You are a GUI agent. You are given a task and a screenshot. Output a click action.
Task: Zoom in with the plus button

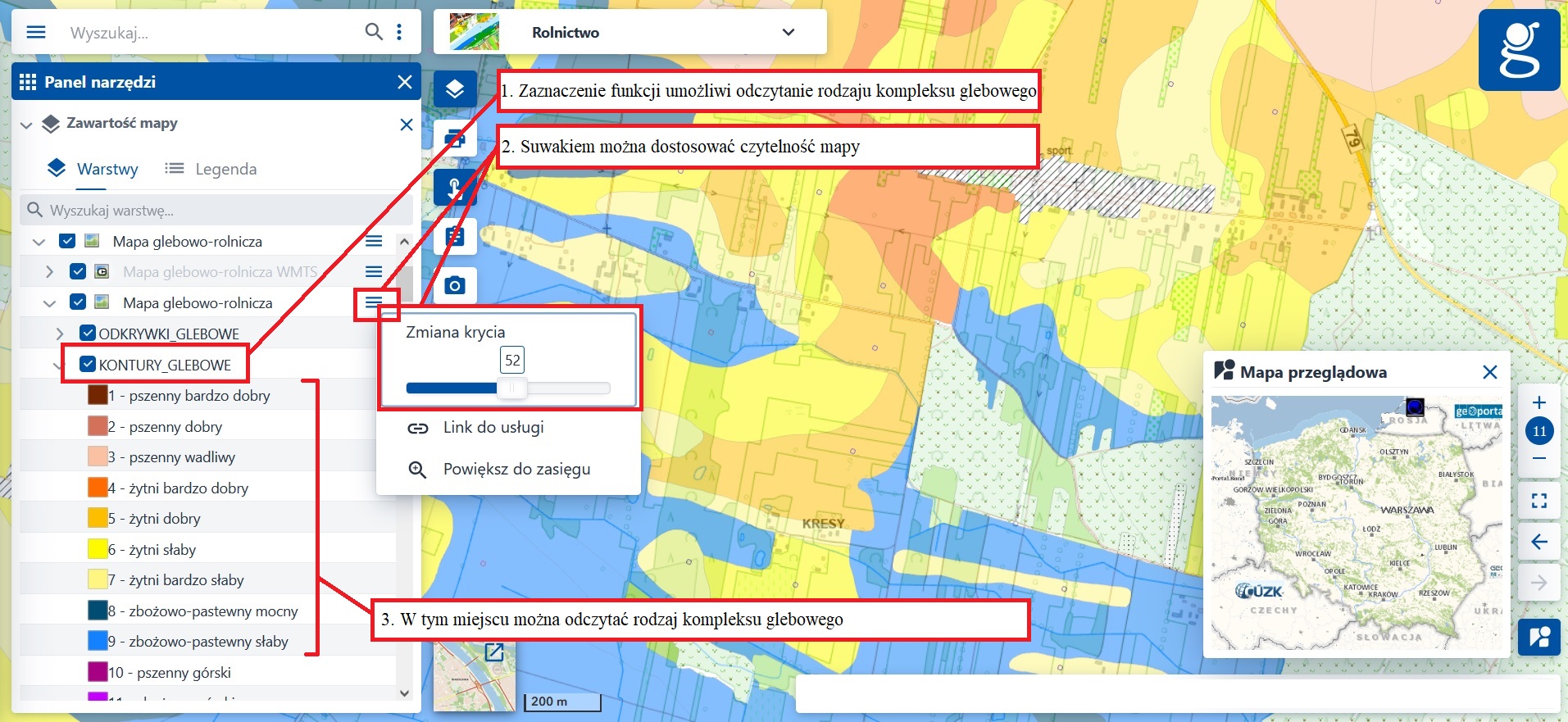point(1538,402)
